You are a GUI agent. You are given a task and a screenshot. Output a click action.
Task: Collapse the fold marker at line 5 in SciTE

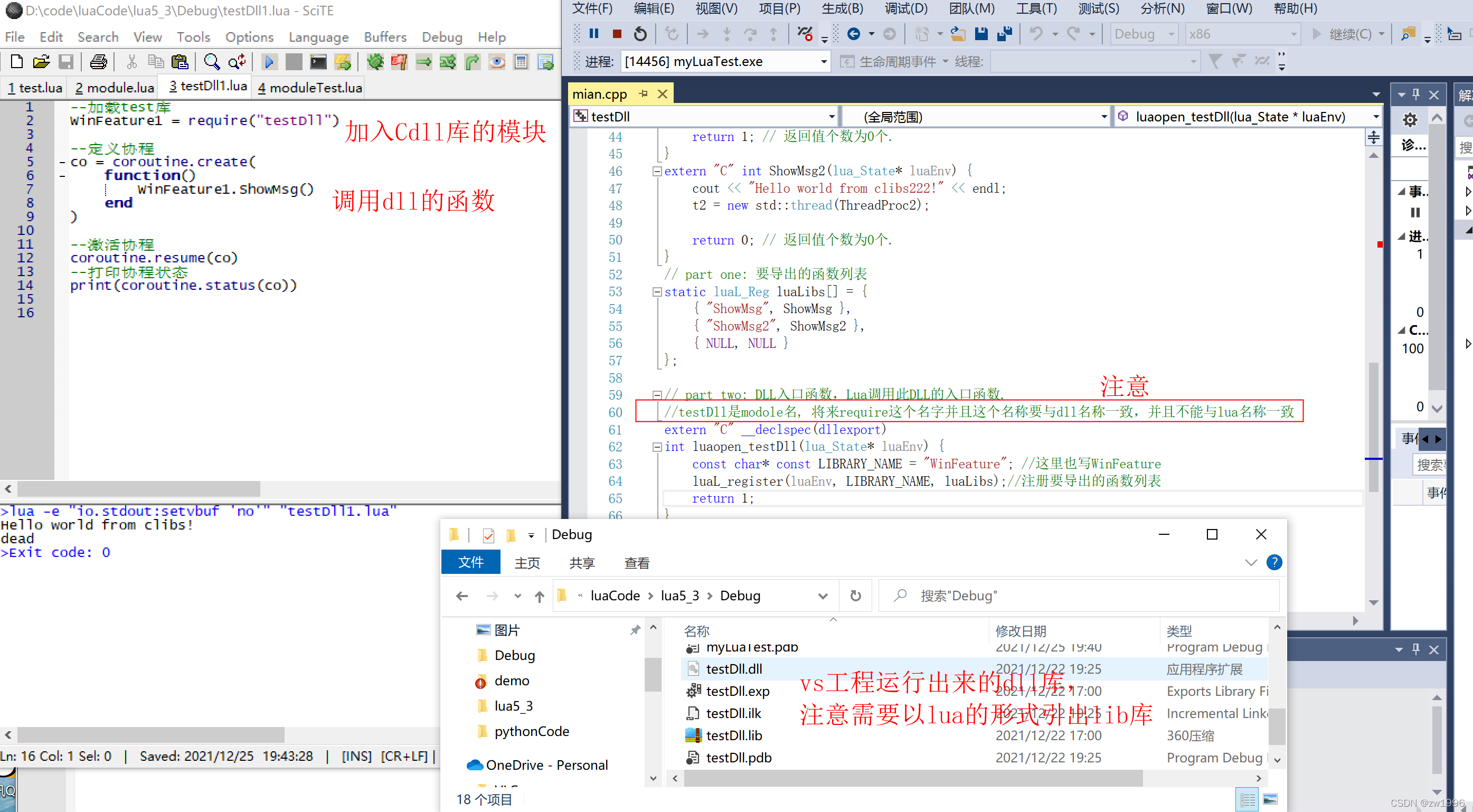click(62, 163)
